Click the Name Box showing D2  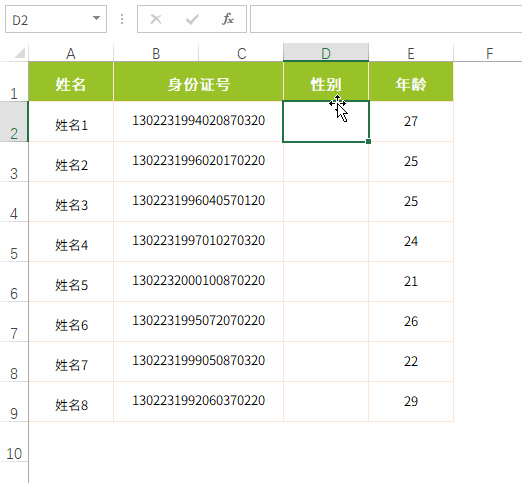[x=56, y=19]
